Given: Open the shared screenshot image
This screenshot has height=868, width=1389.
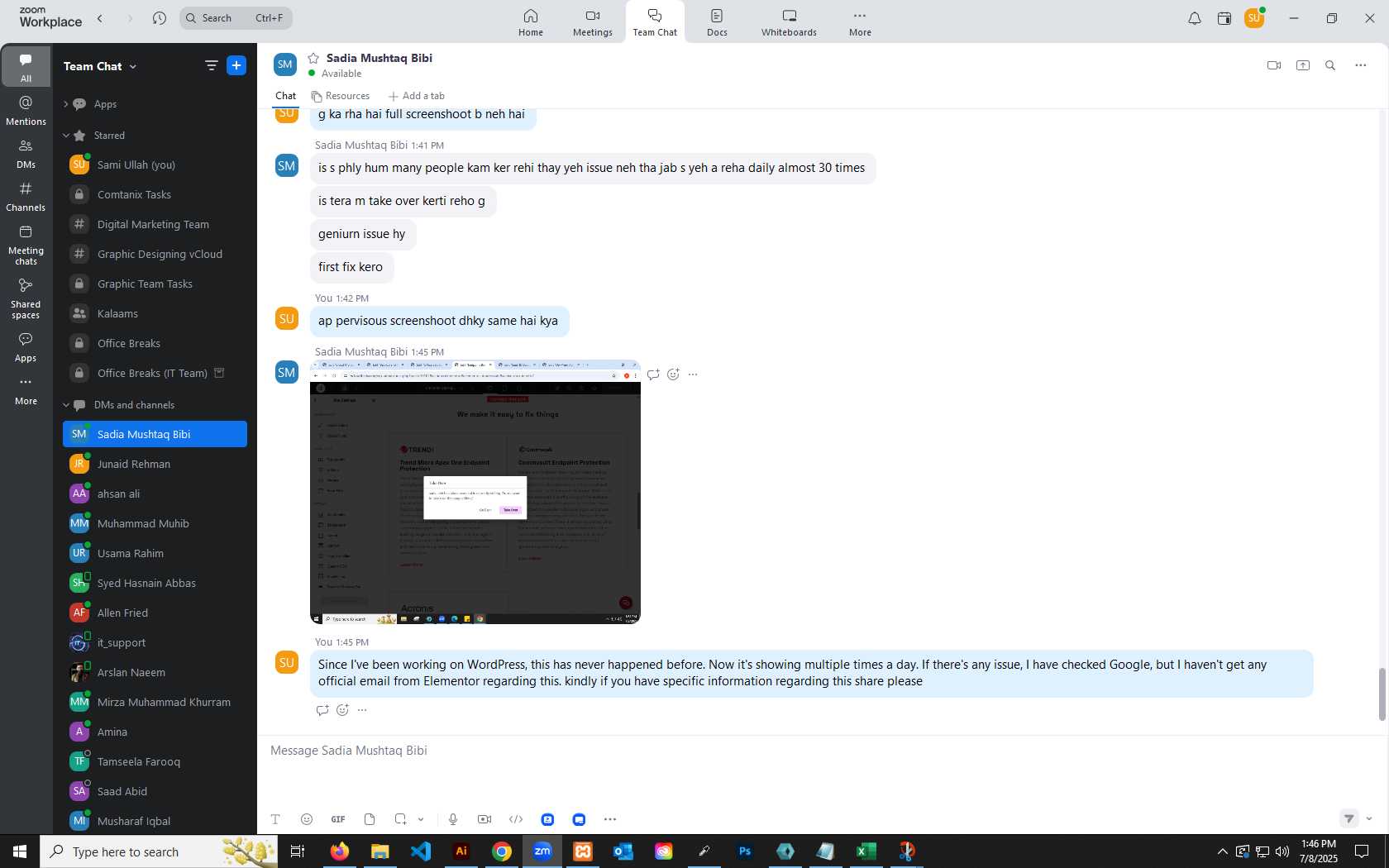Looking at the screenshot, I should [475, 492].
